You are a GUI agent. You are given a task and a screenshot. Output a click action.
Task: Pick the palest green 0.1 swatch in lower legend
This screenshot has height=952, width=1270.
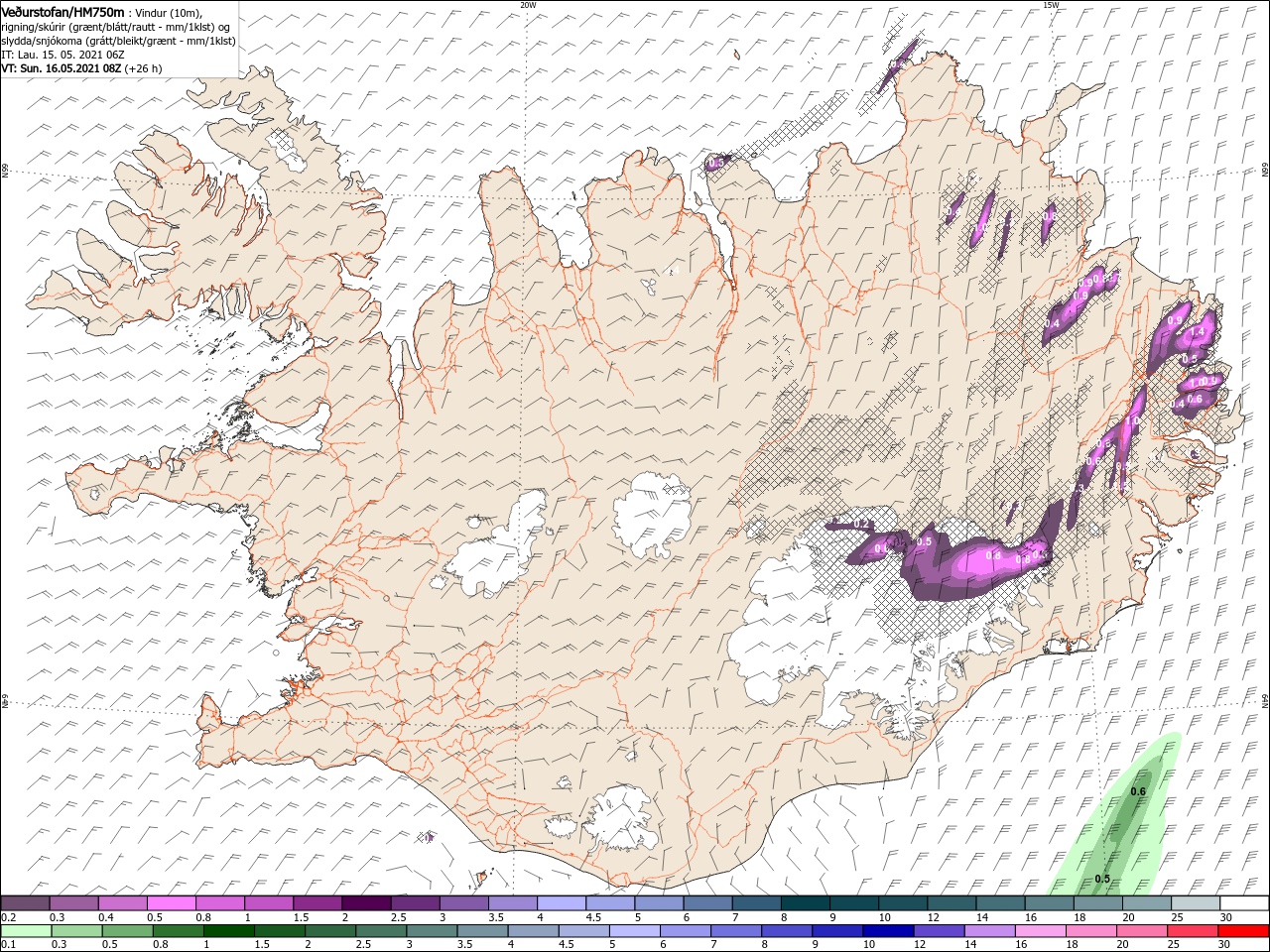26,931
